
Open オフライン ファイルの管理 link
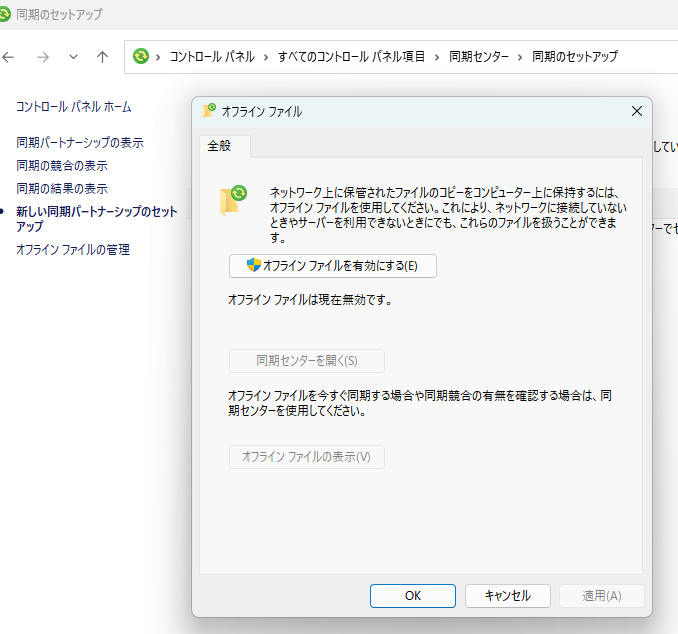73,250
